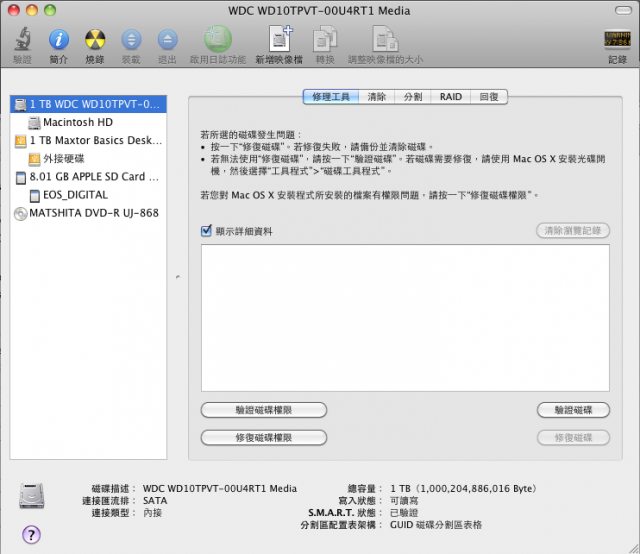The image size is (640, 554).
Task: Select the 8.01 GB APPLE SD Card
Action: click(88, 177)
